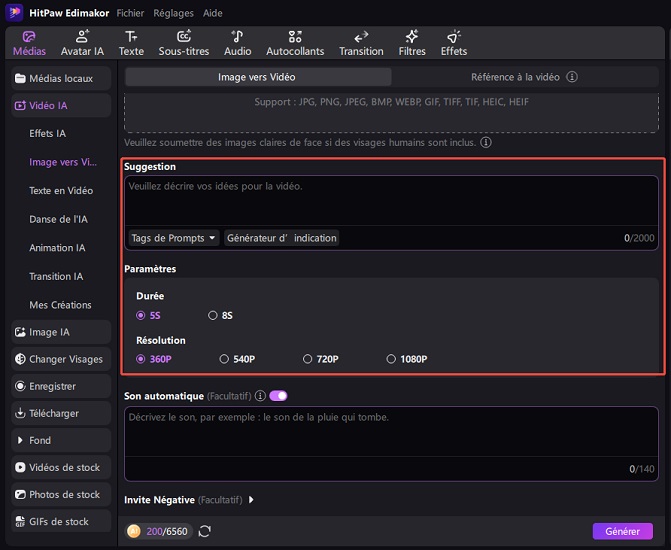Image resolution: width=671 pixels, height=550 pixels.
Task: Select the 8S duration option
Action: (x=213, y=315)
